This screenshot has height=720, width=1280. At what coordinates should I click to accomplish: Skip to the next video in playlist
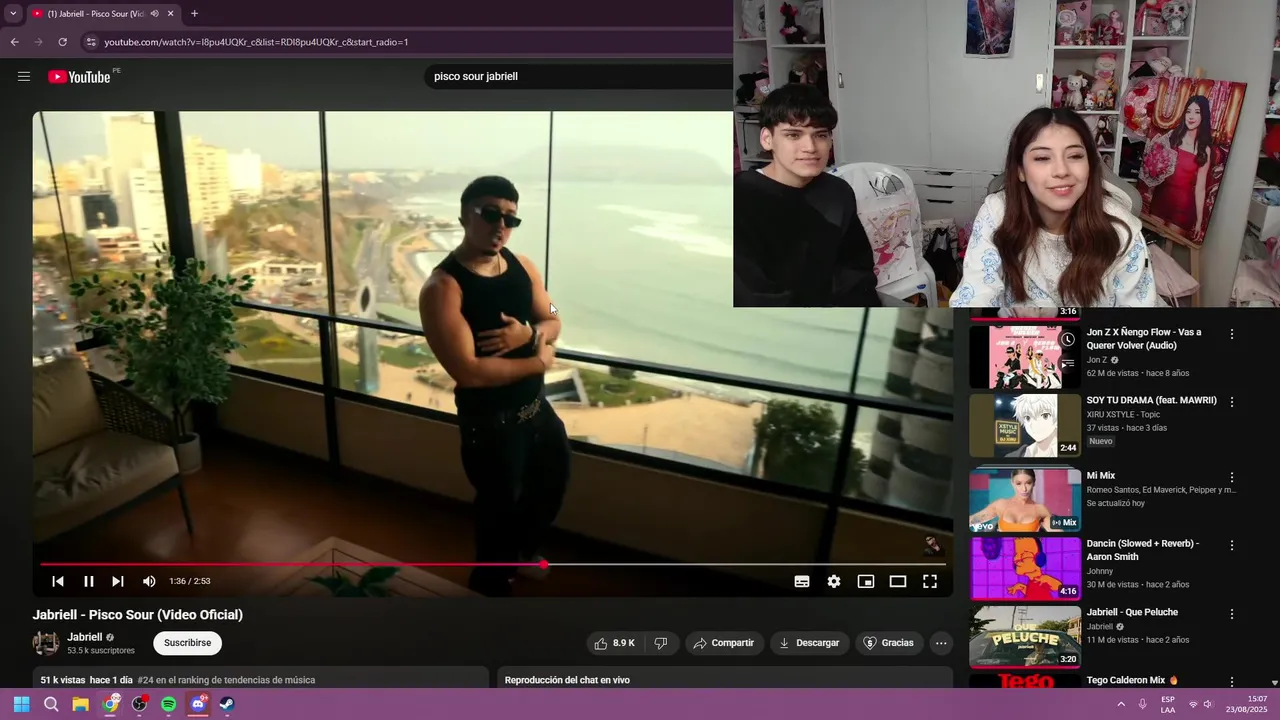pyautogui.click(x=118, y=581)
